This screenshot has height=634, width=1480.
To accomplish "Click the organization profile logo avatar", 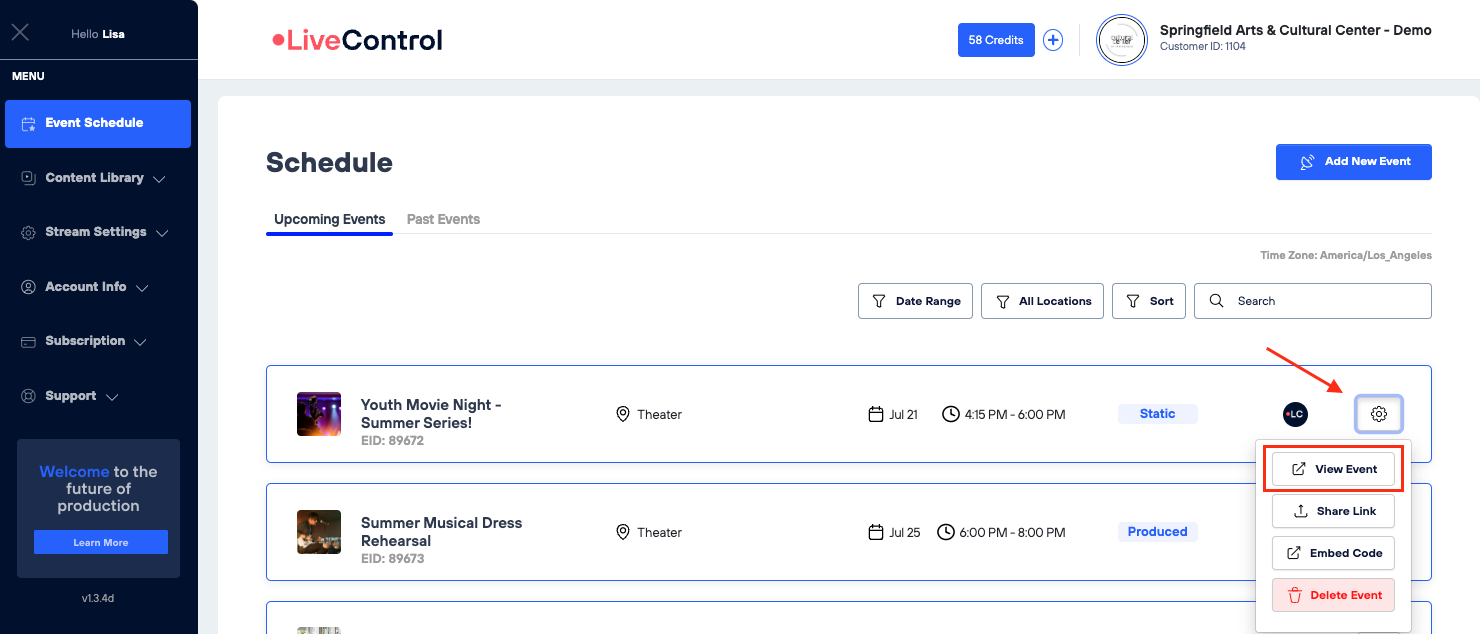I will 1121,40.
